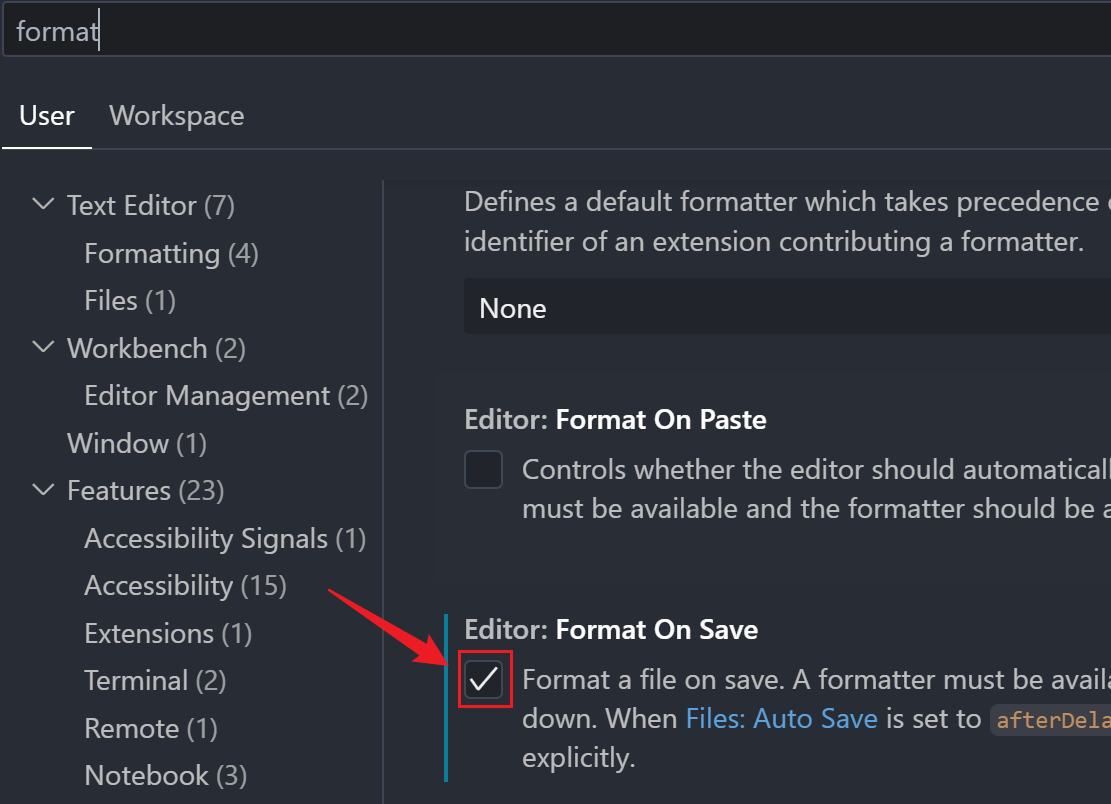Select the Window settings category
Image resolution: width=1111 pixels, height=804 pixels.
136,443
